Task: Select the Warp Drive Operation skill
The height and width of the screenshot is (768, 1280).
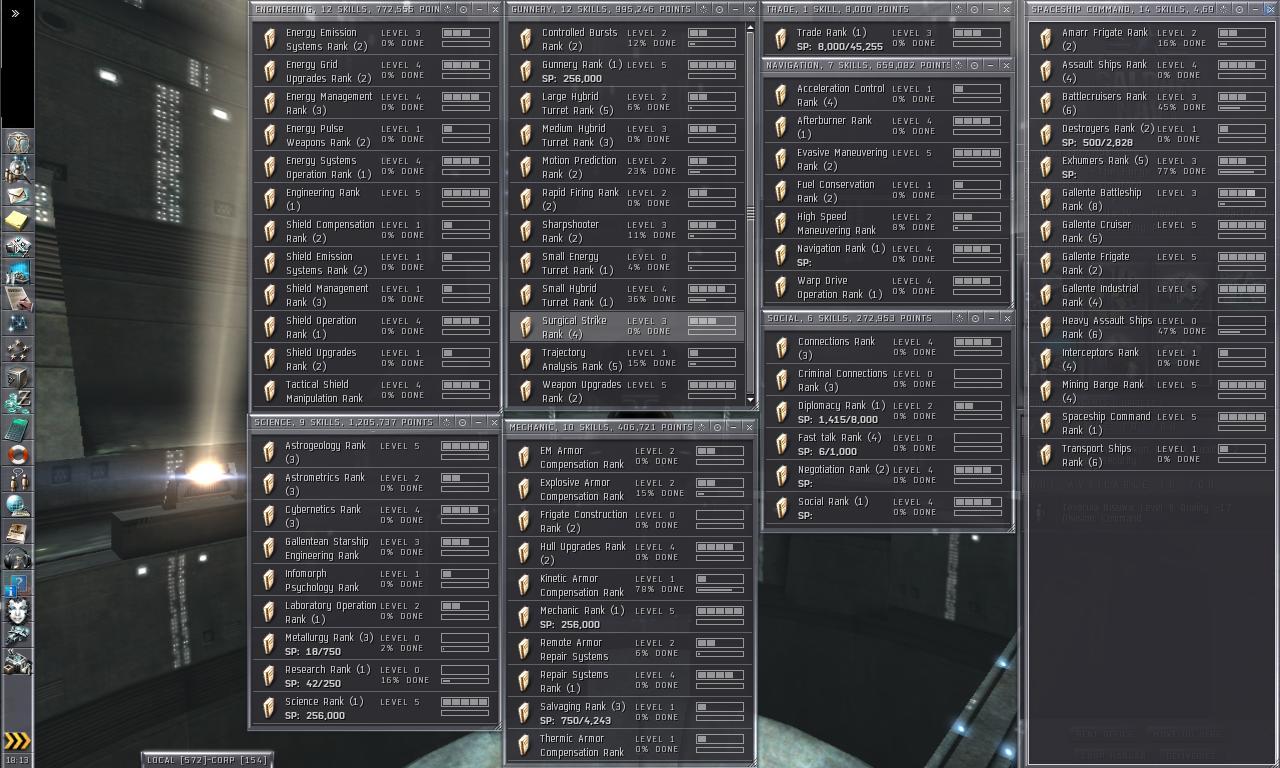Action: (887, 288)
